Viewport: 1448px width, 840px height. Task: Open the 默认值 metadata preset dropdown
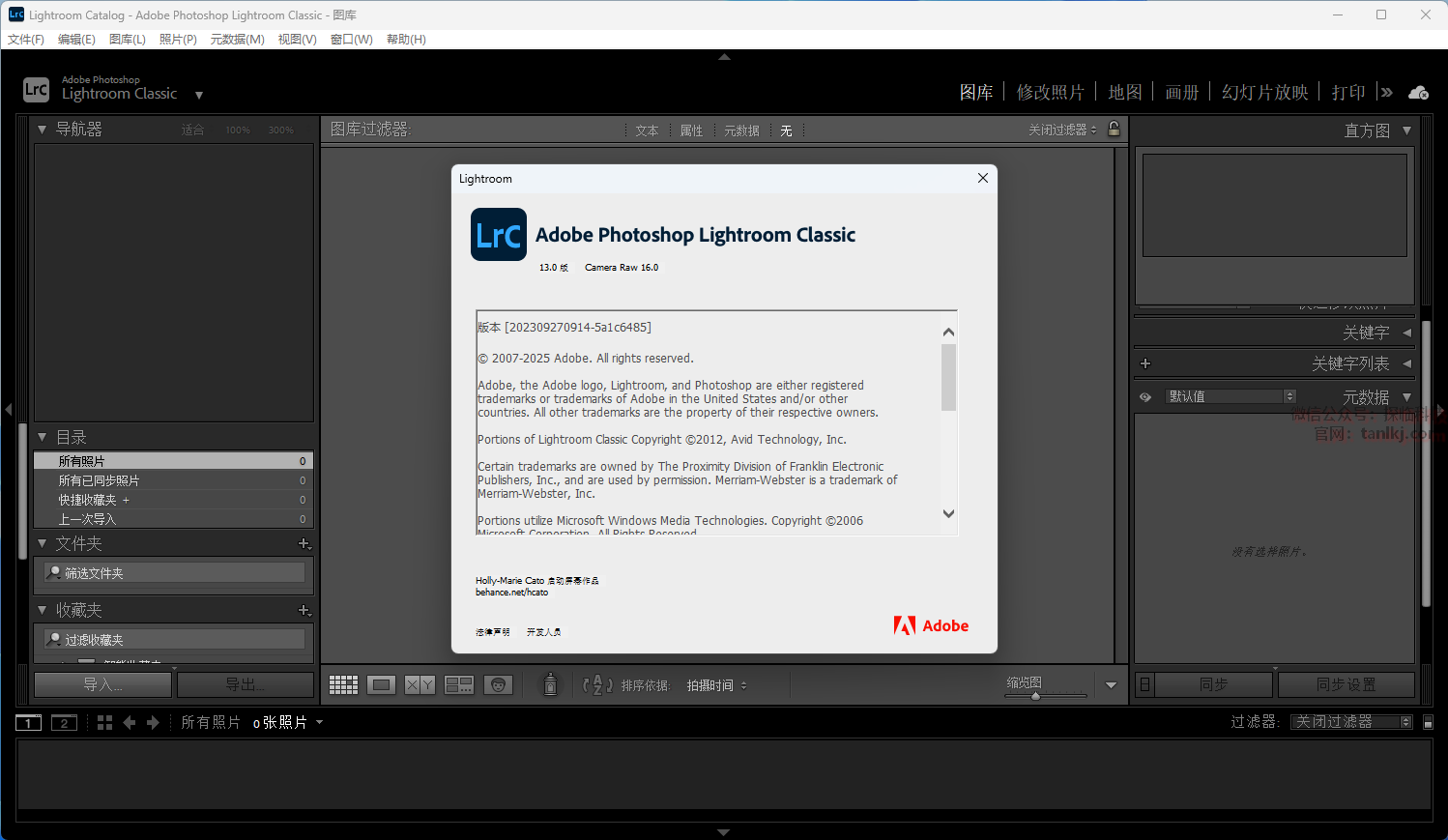pos(1230,396)
